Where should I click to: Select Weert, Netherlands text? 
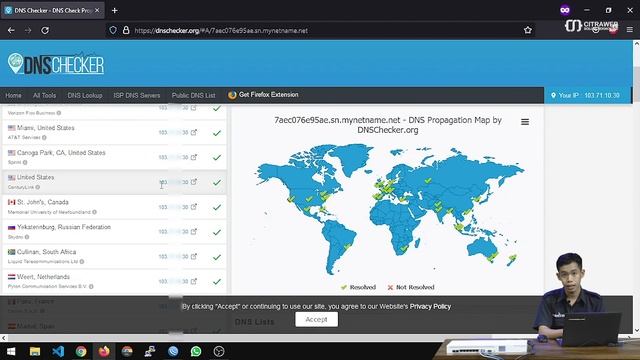click(x=43, y=277)
